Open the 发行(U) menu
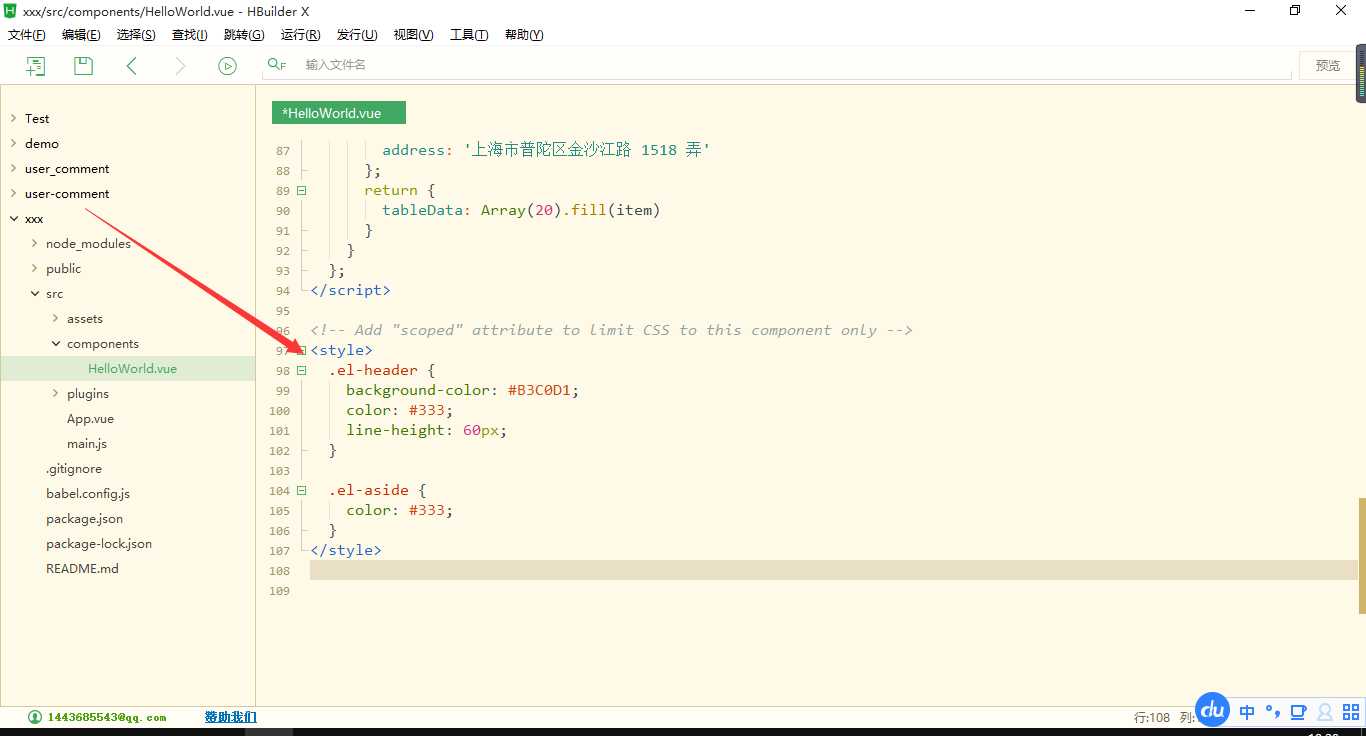 [x=357, y=35]
